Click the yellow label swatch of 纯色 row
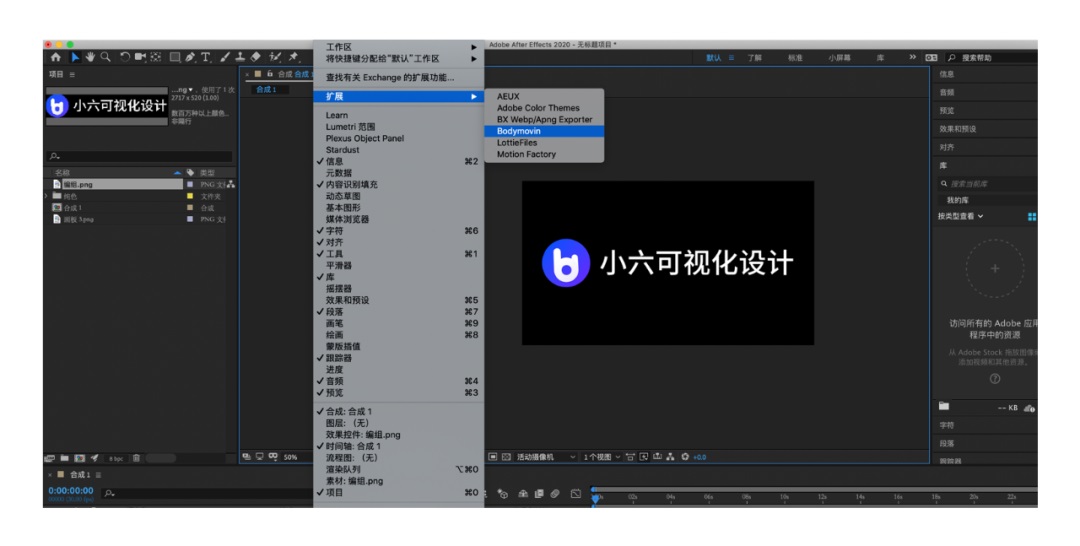 190,196
